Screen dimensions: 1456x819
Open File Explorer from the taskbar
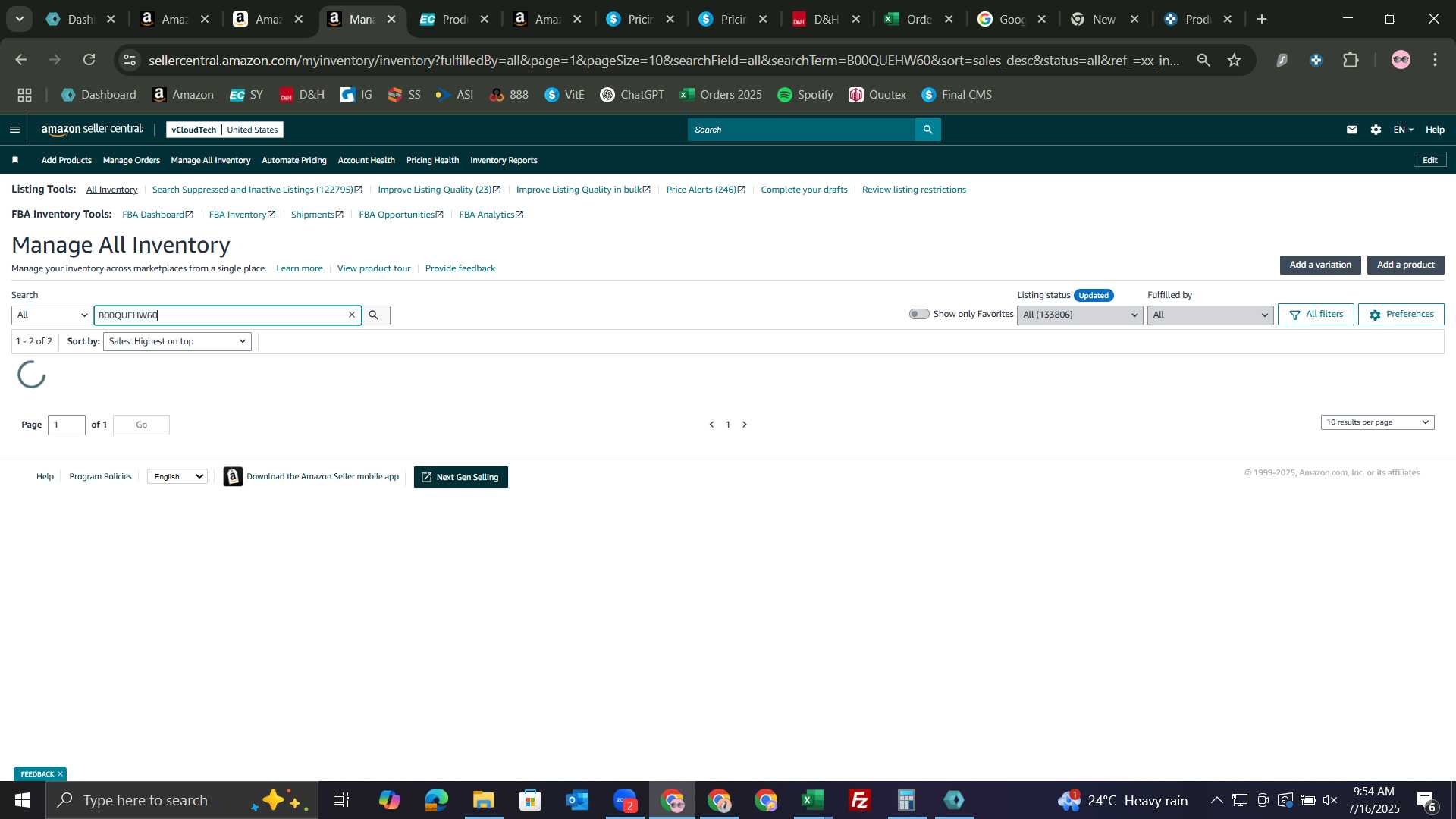[x=484, y=800]
